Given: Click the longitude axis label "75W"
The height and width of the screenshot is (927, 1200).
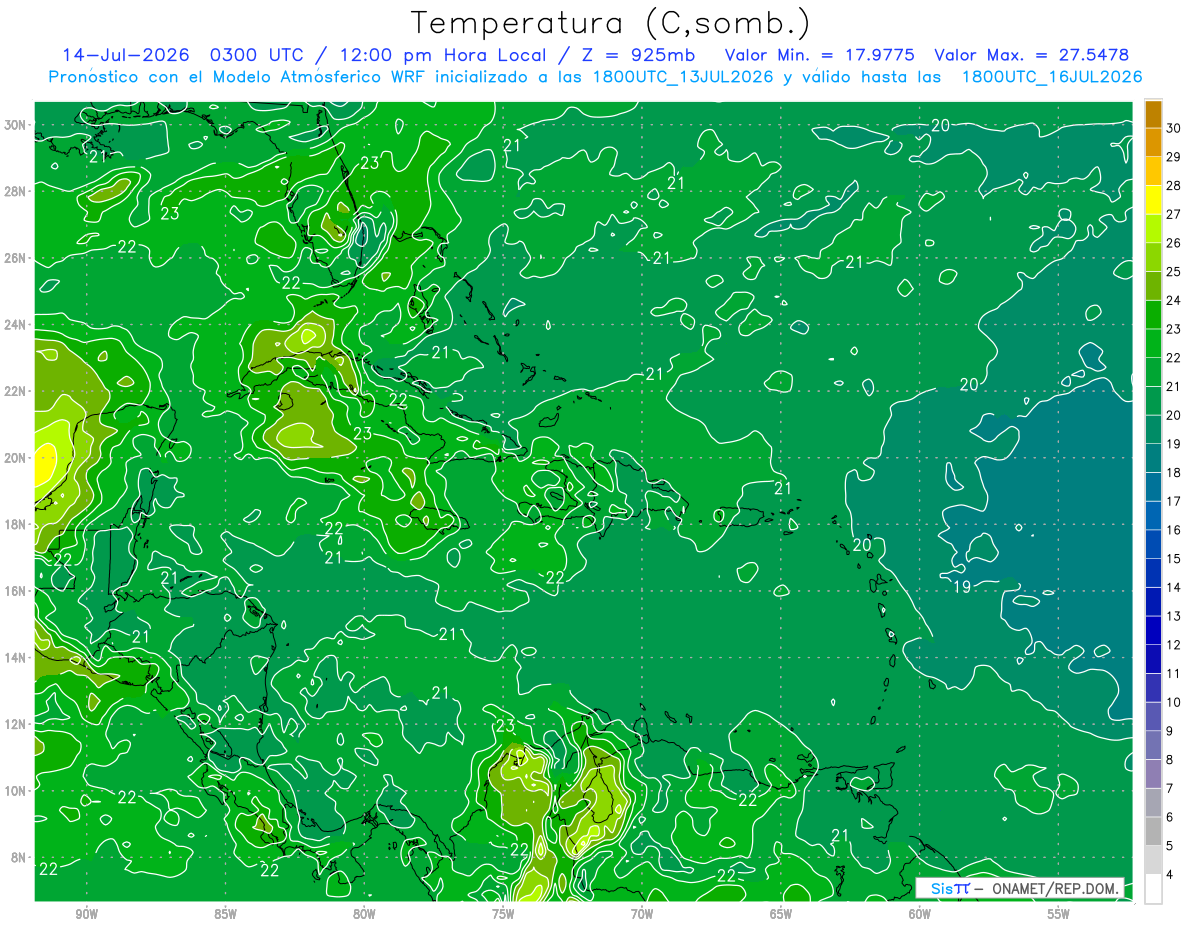Looking at the screenshot, I should click(x=503, y=914).
